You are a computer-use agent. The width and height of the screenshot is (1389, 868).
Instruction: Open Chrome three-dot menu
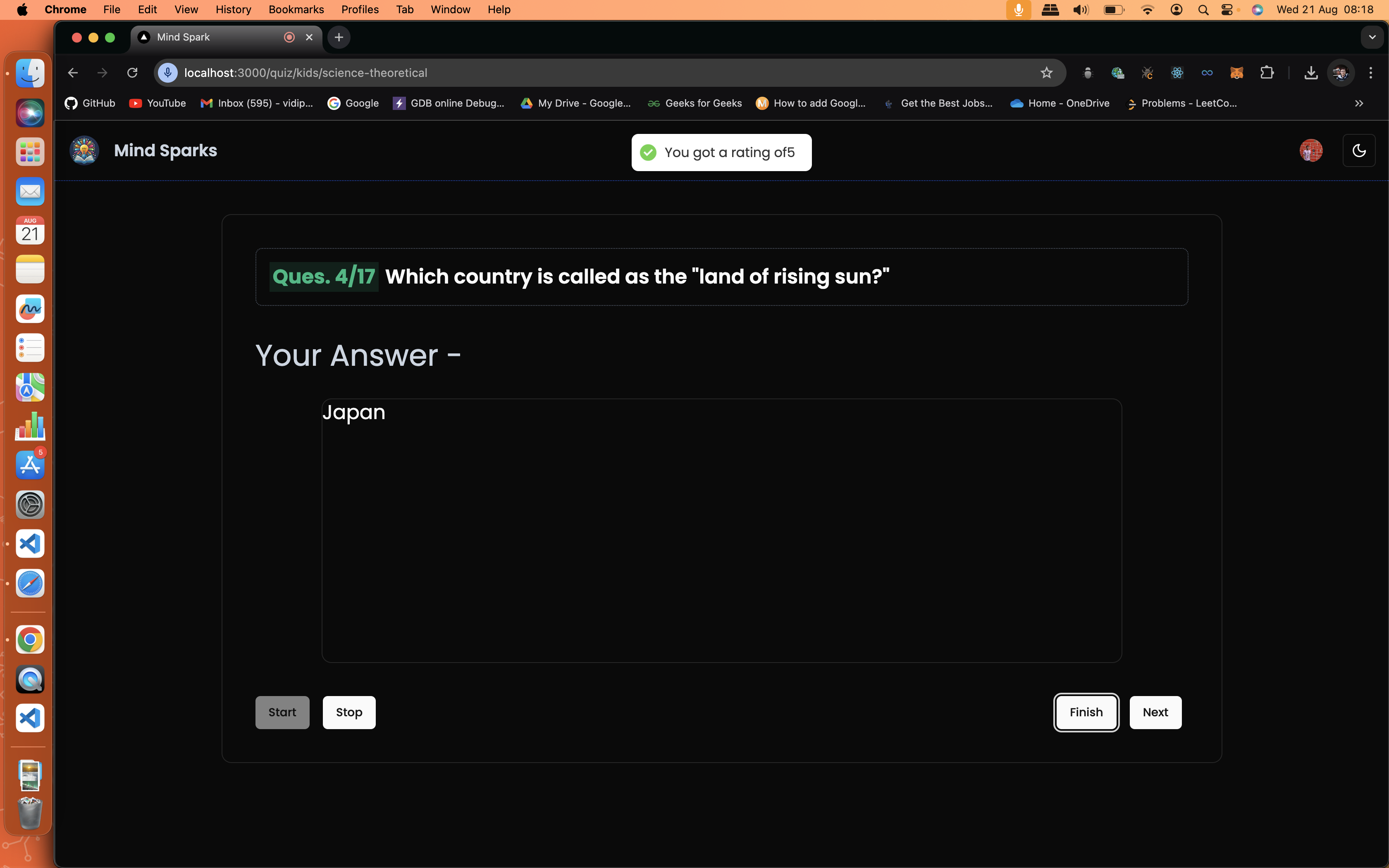[1371, 73]
